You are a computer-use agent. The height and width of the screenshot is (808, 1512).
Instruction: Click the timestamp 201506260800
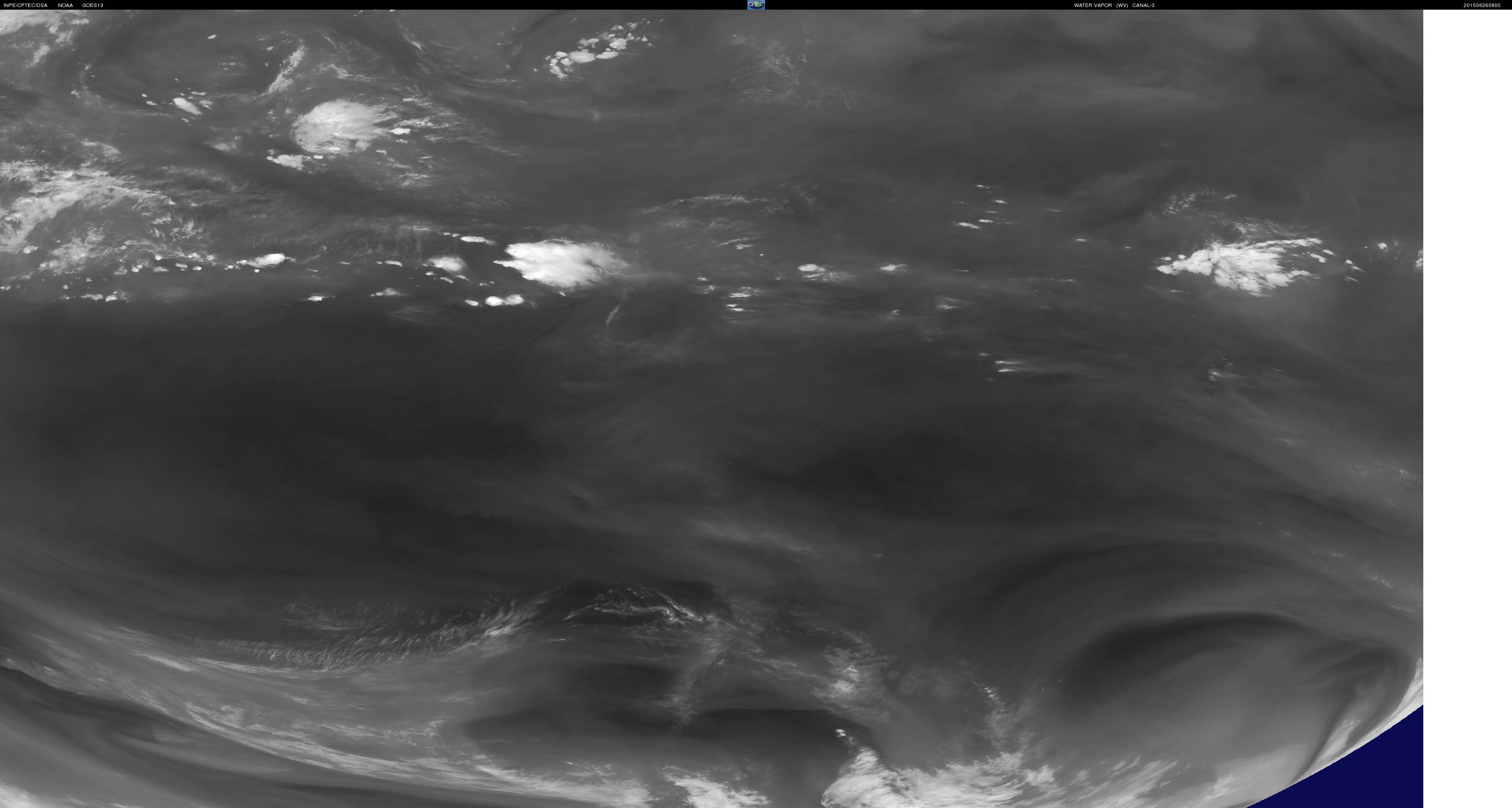coord(1481,5)
